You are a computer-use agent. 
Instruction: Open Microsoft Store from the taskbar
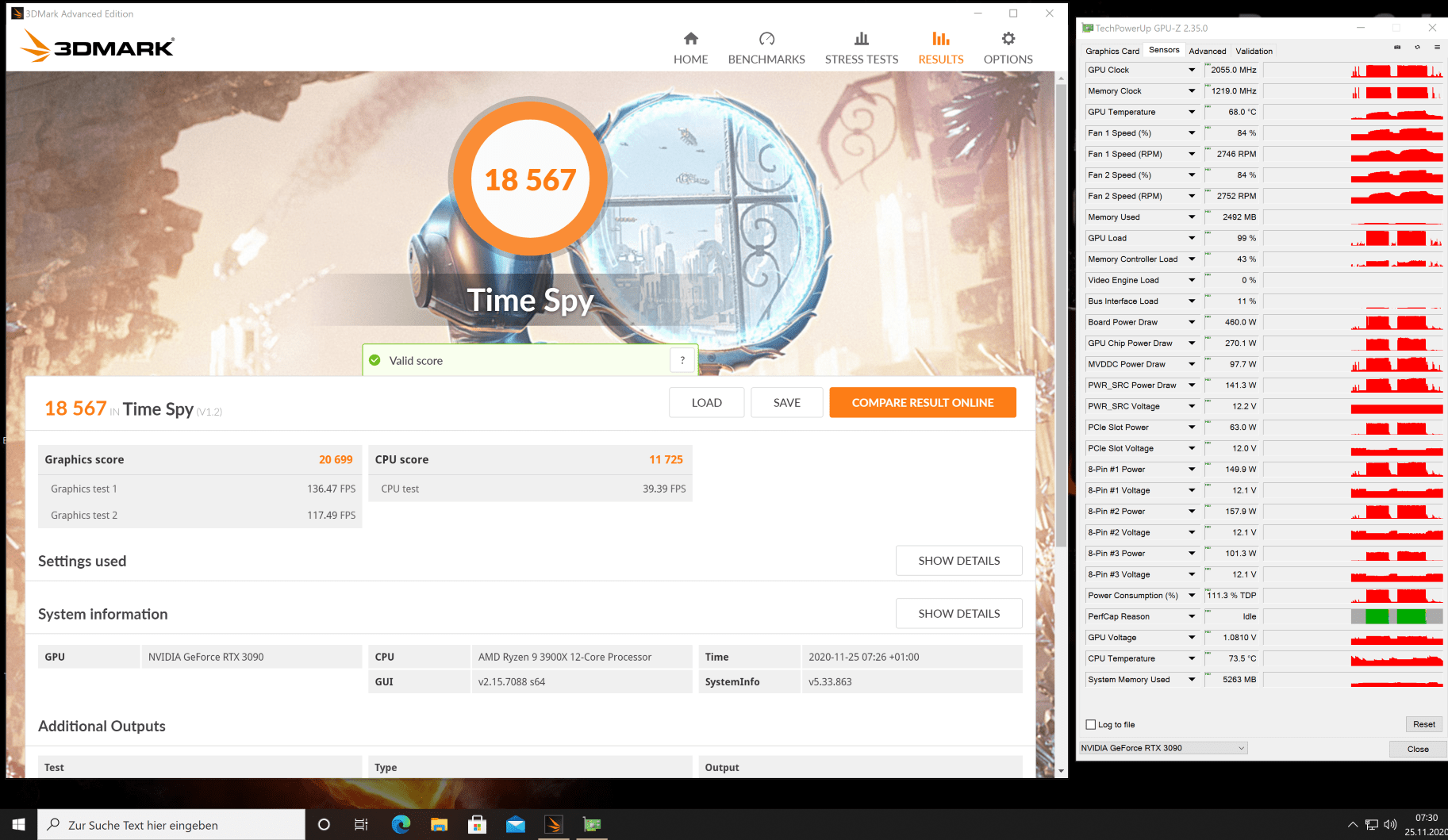[x=477, y=825]
